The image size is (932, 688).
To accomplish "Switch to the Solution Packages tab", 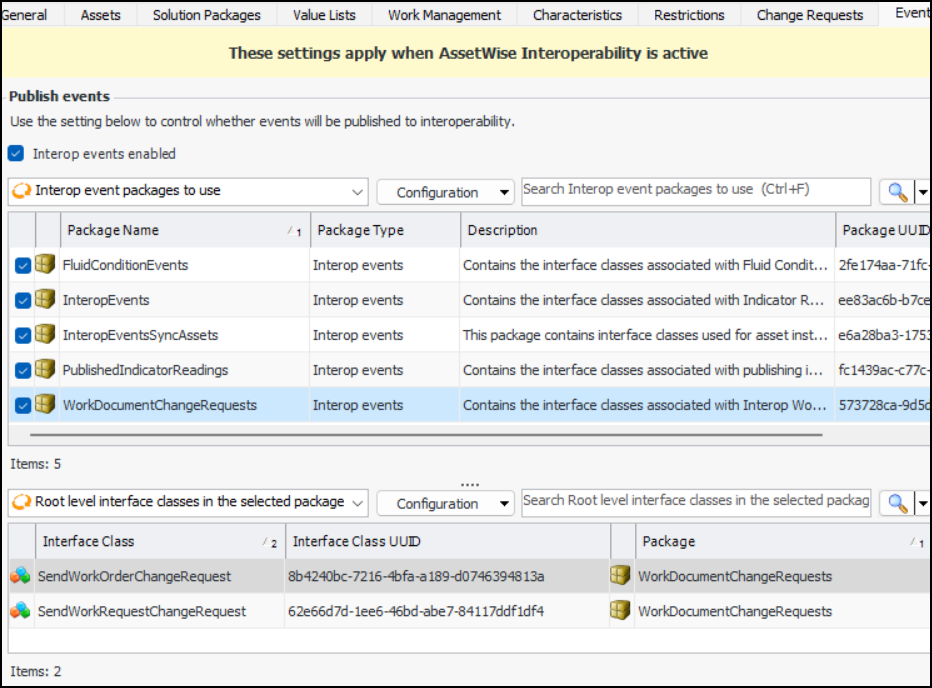I will pos(206,15).
